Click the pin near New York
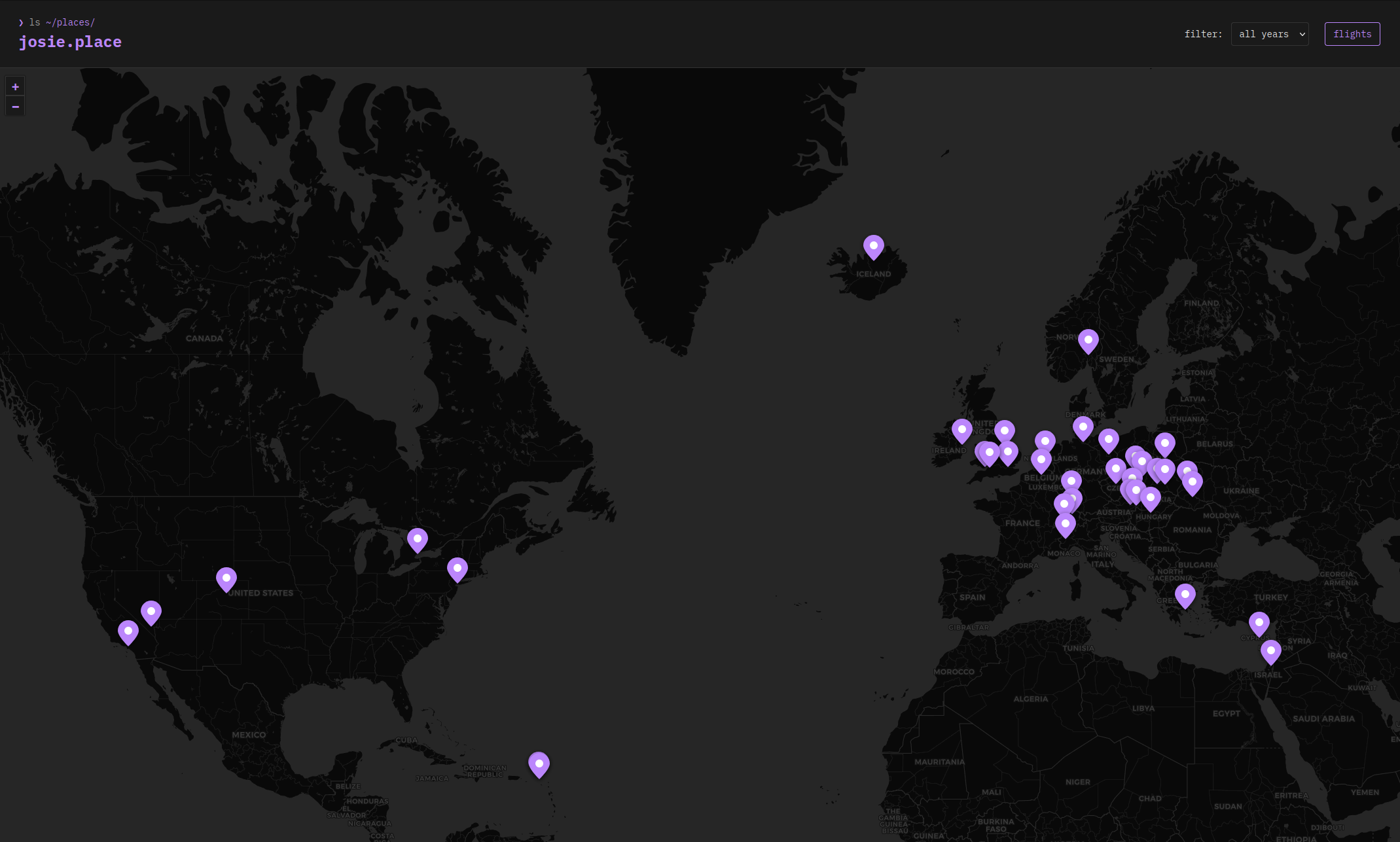 pyautogui.click(x=457, y=569)
